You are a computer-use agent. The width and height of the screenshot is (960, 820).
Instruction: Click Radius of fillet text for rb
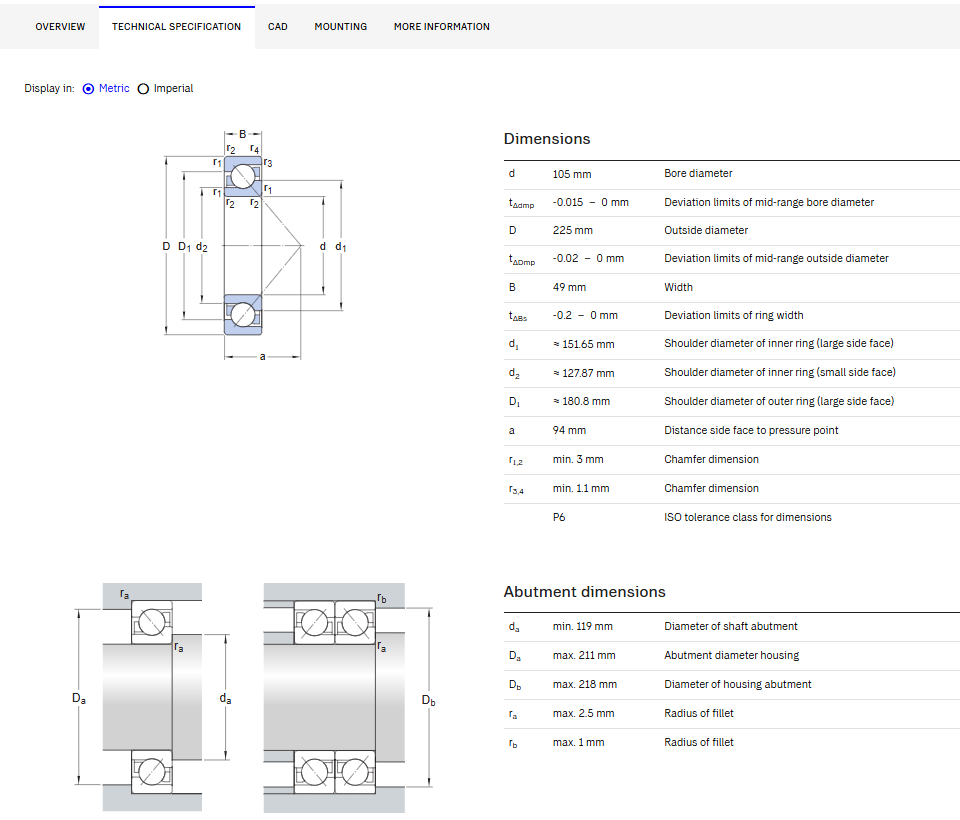(x=699, y=742)
